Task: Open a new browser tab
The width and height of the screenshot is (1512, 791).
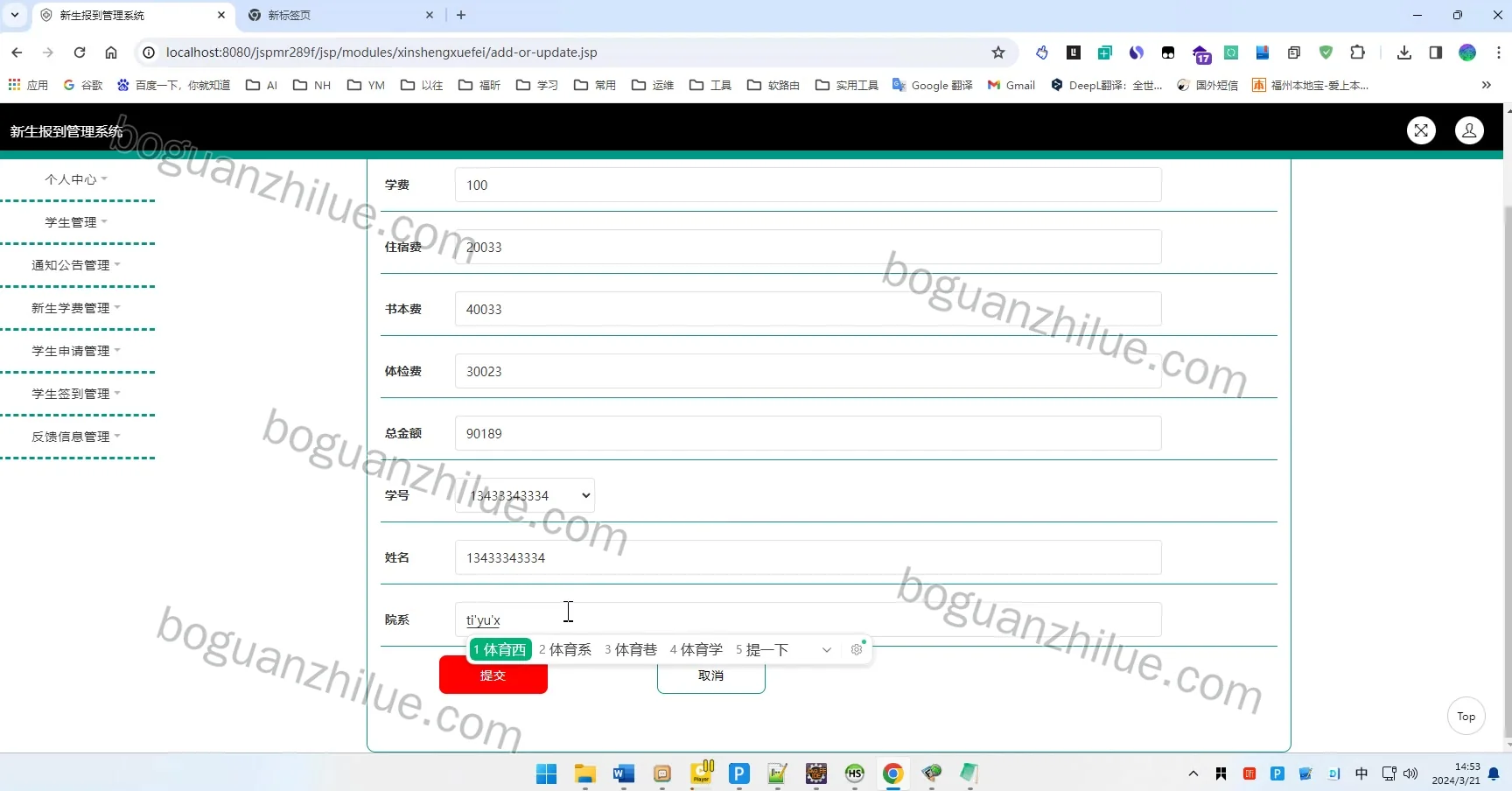Action: click(x=461, y=15)
